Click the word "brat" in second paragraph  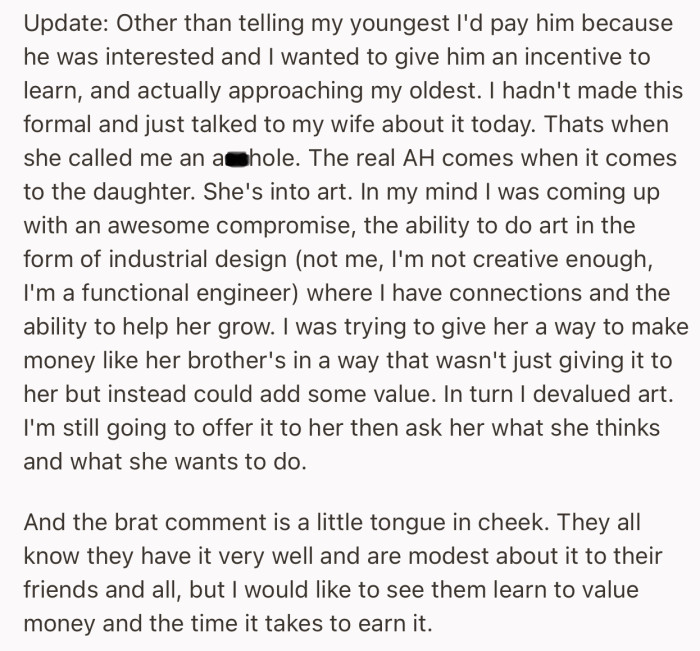click(x=134, y=522)
